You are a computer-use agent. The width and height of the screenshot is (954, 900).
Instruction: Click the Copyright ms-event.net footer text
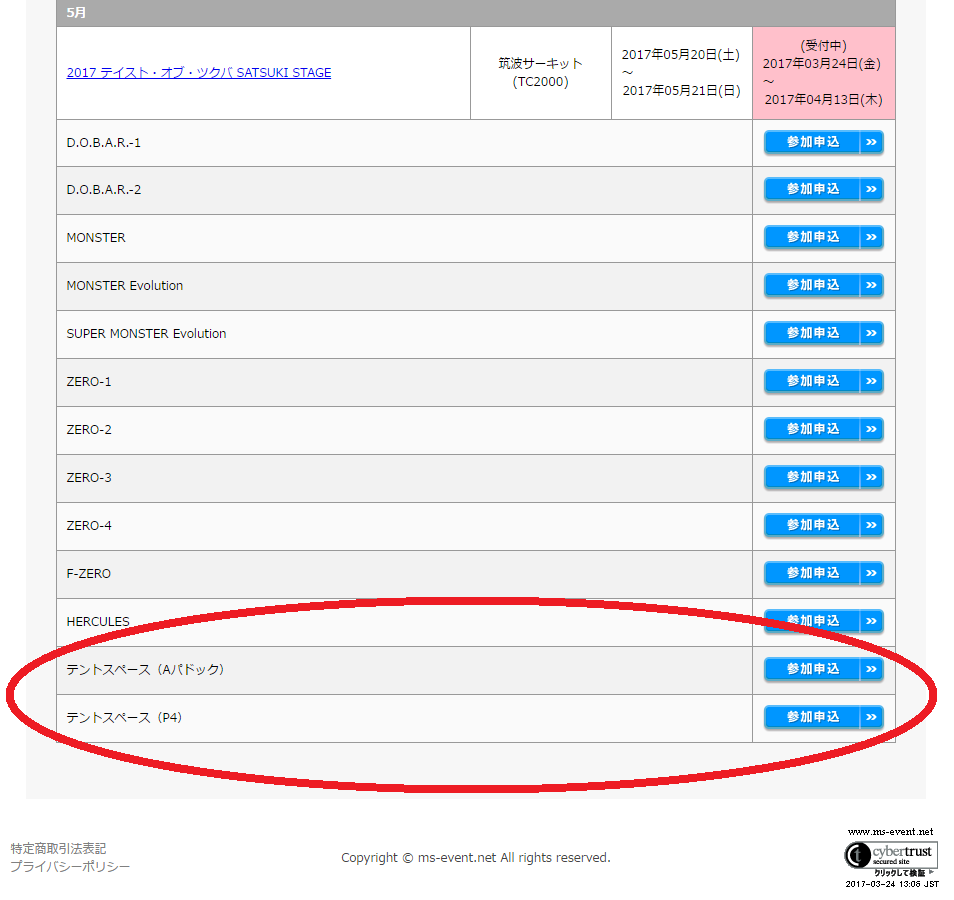click(x=476, y=857)
